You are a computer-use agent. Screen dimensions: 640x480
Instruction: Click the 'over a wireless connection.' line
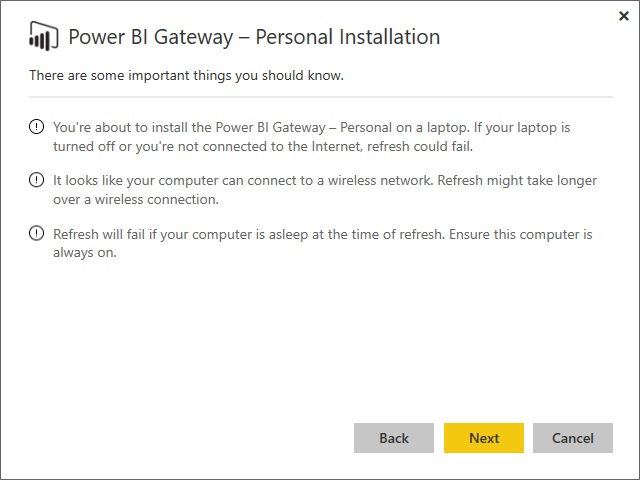click(135, 198)
